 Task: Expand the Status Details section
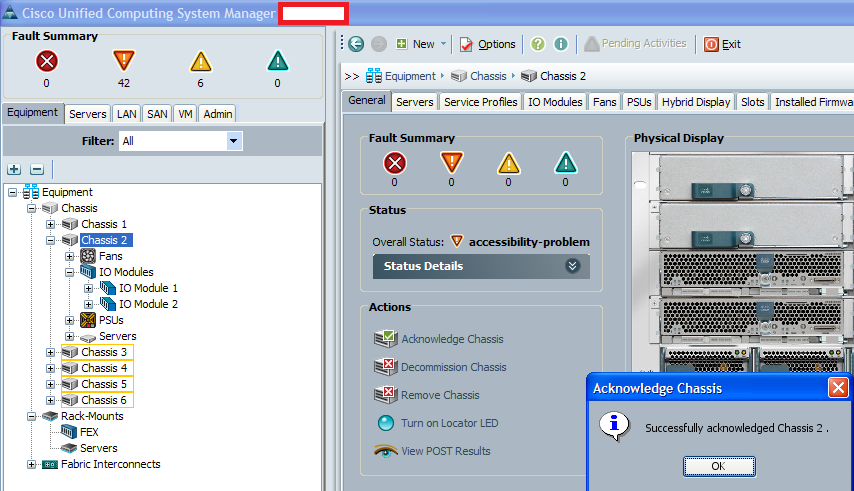click(572, 266)
